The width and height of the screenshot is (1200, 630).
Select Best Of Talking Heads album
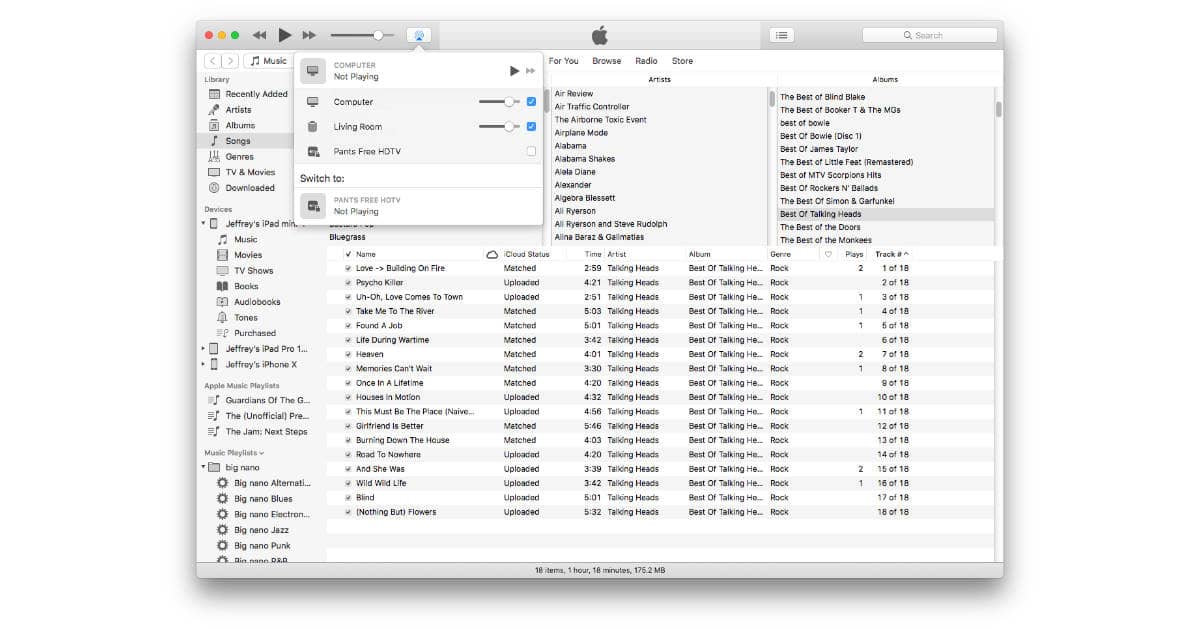point(821,214)
